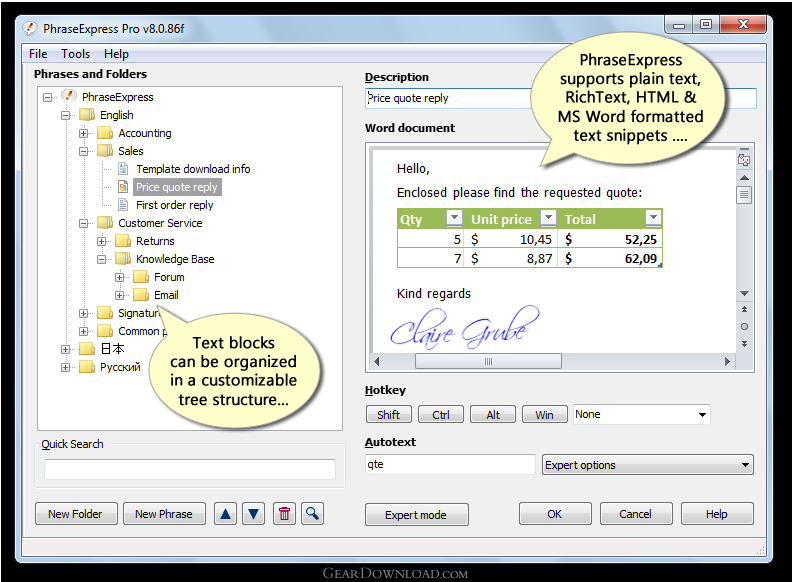The image size is (792, 582).
Task: Select the First order reply phrase
Action: (175, 205)
